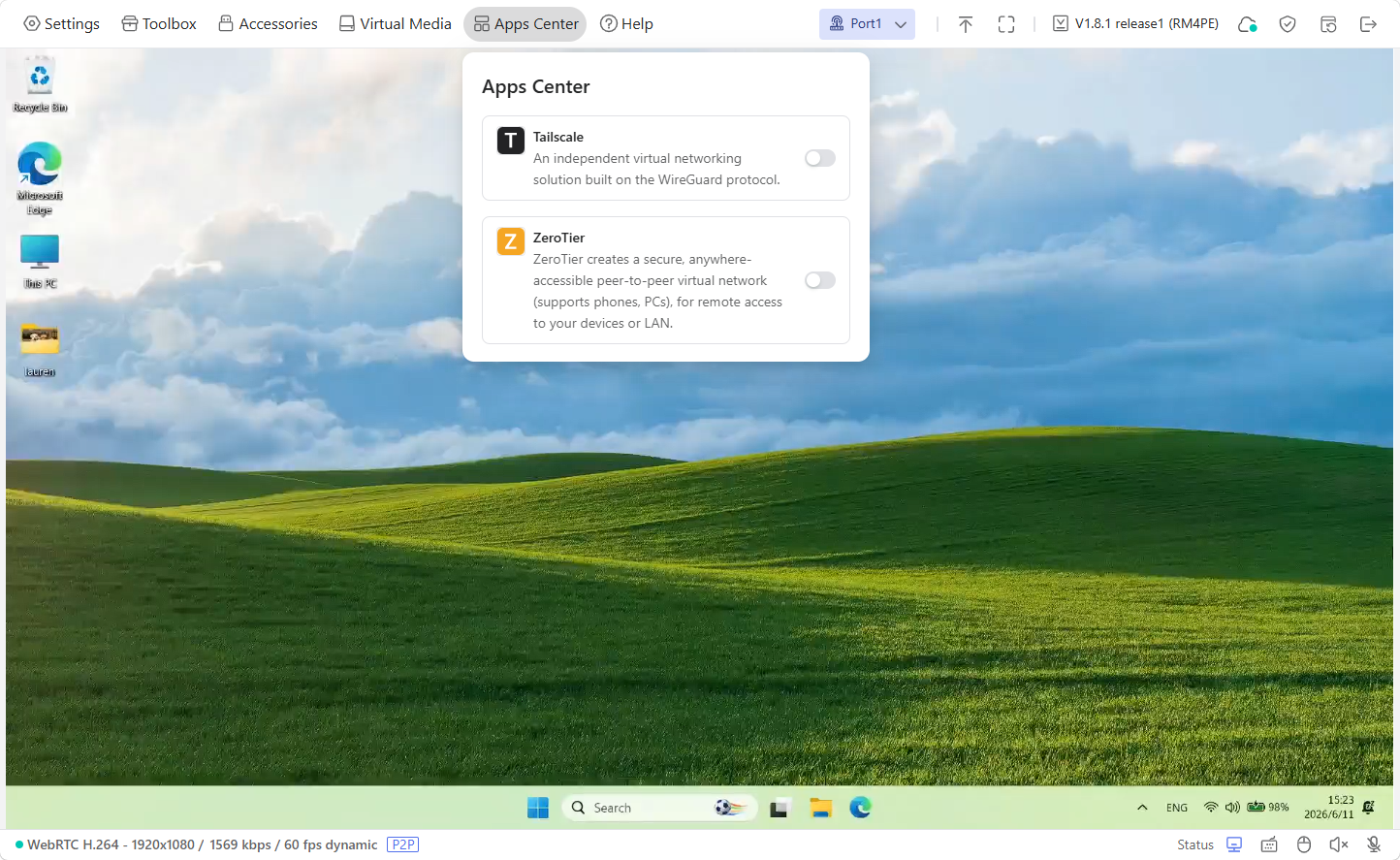
Task: Open the Windows Start button
Action: pyautogui.click(x=538, y=808)
